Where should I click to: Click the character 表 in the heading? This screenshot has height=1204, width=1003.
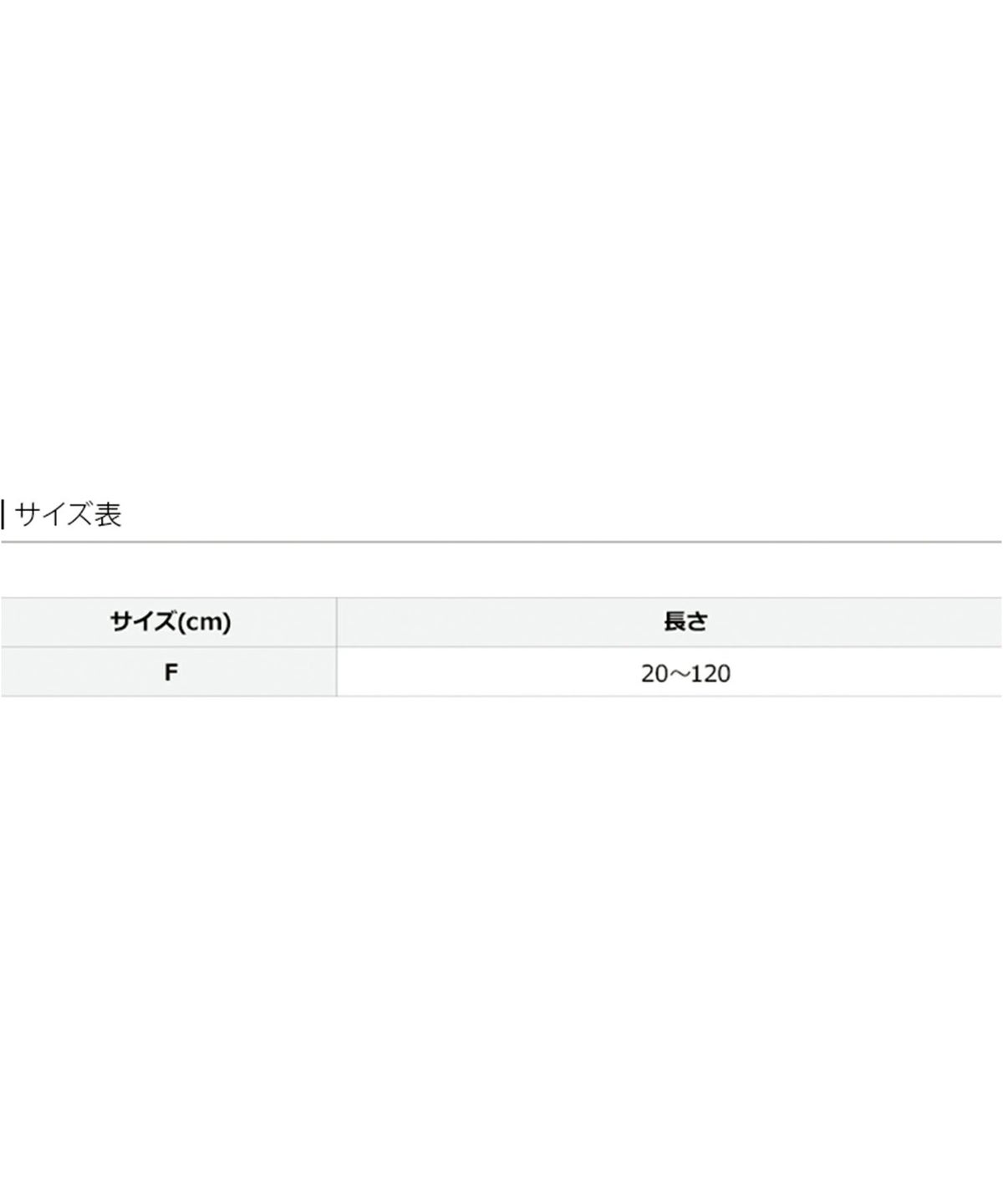tap(107, 514)
